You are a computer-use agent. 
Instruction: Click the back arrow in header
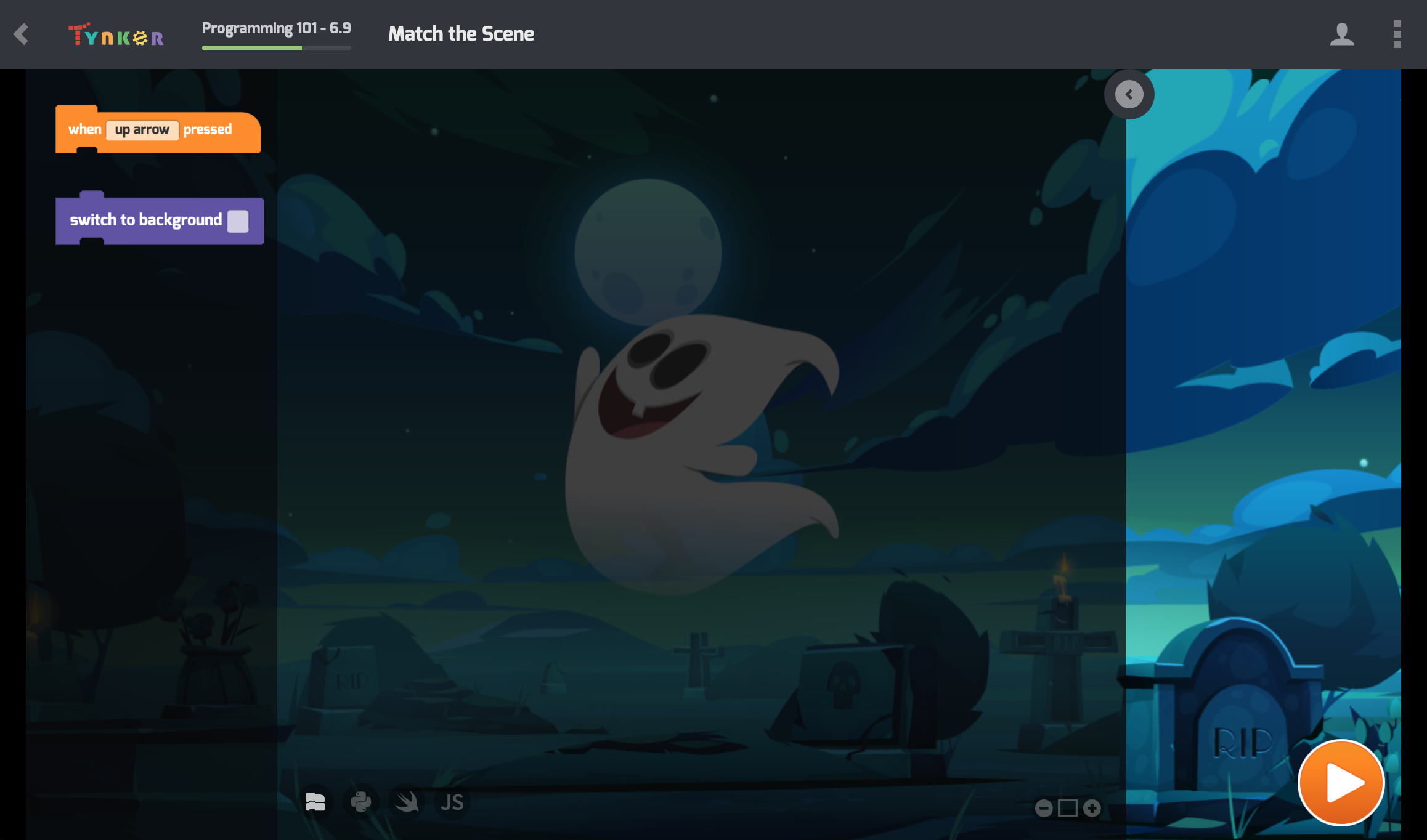pos(22,34)
